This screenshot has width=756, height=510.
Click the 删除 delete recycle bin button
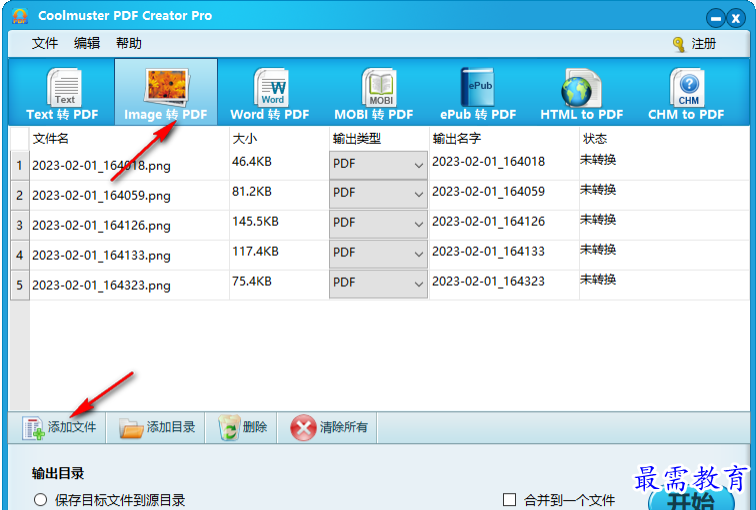pos(242,428)
